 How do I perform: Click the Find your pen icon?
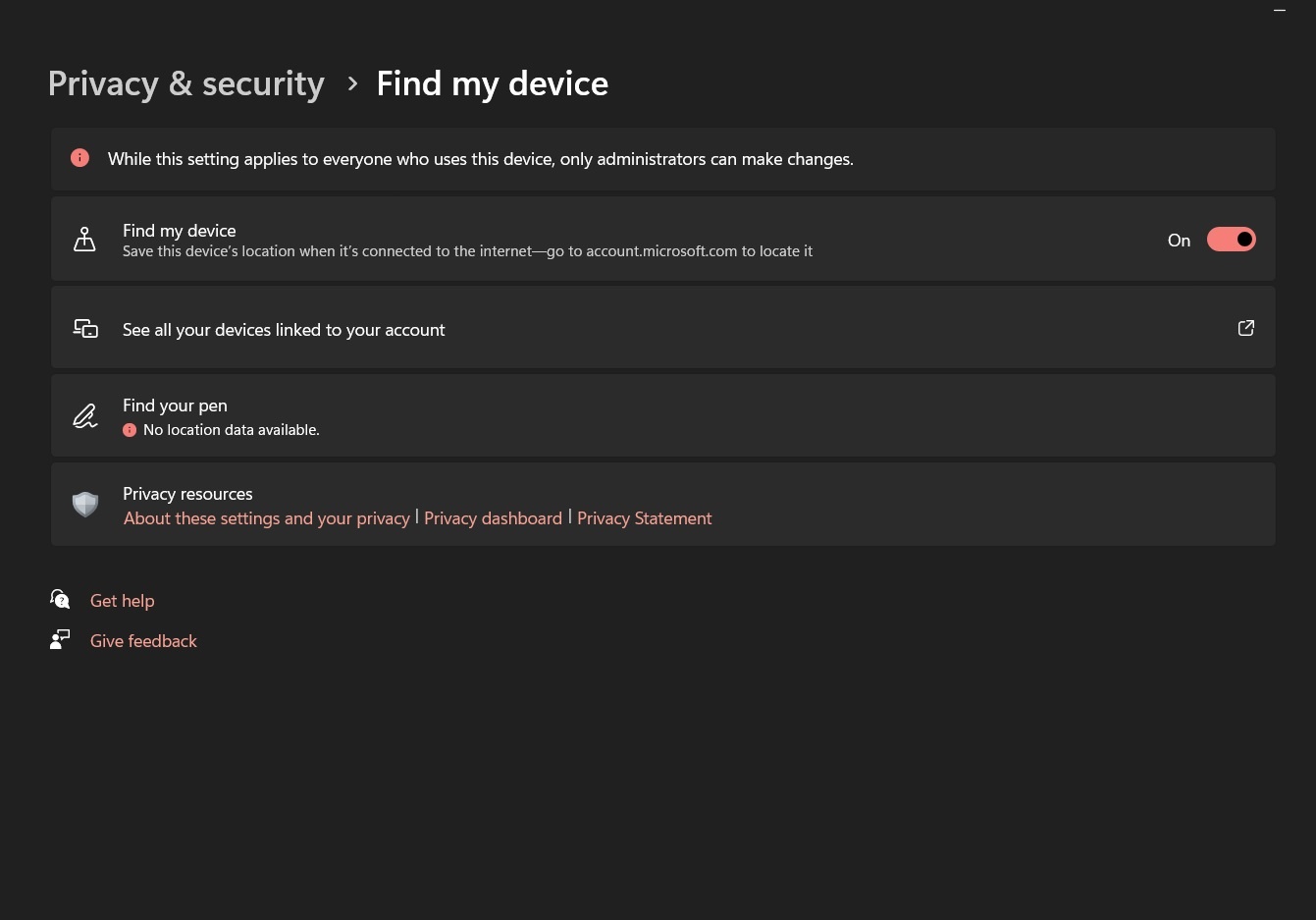(x=85, y=416)
